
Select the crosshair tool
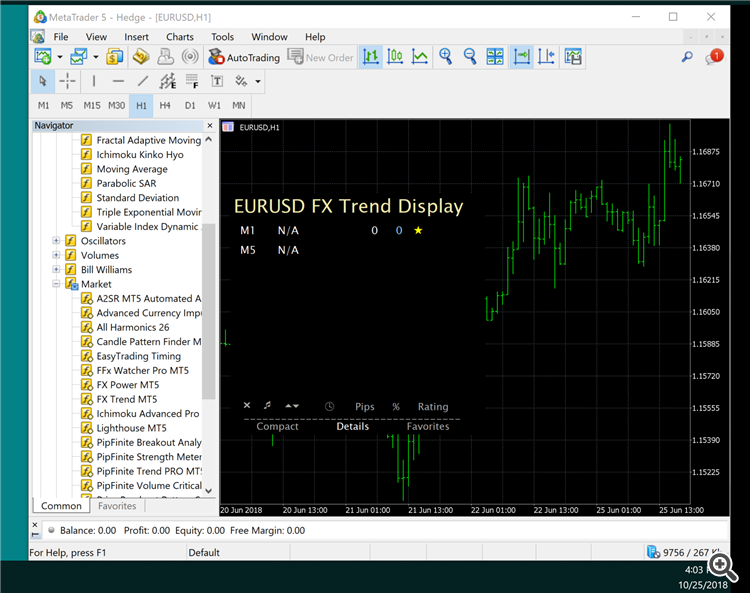pos(65,81)
